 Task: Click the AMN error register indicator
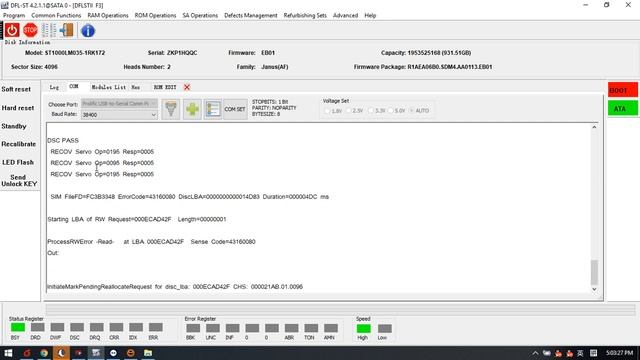click(x=331, y=328)
